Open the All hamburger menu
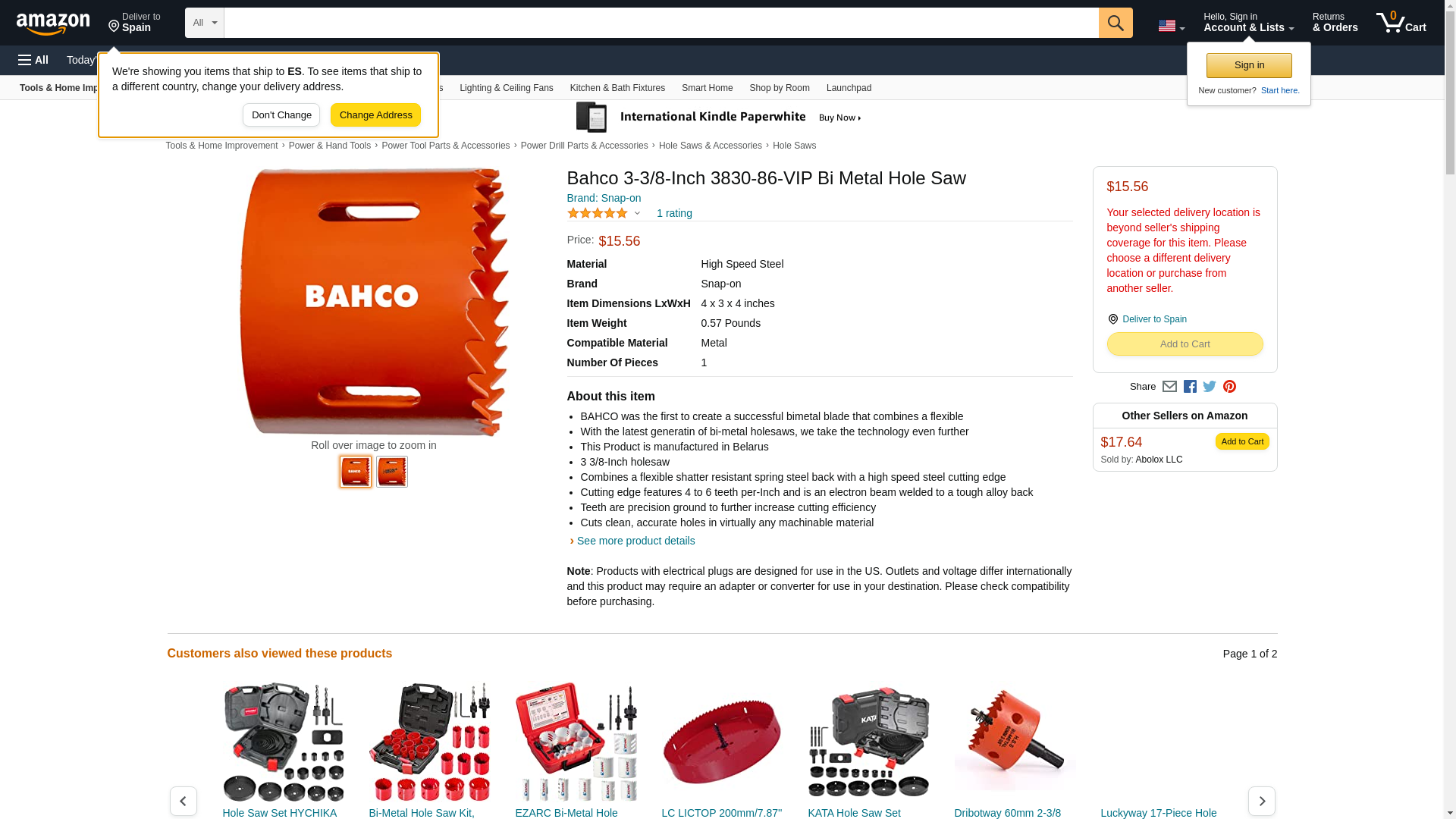1456x819 pixels. point(33,60)
